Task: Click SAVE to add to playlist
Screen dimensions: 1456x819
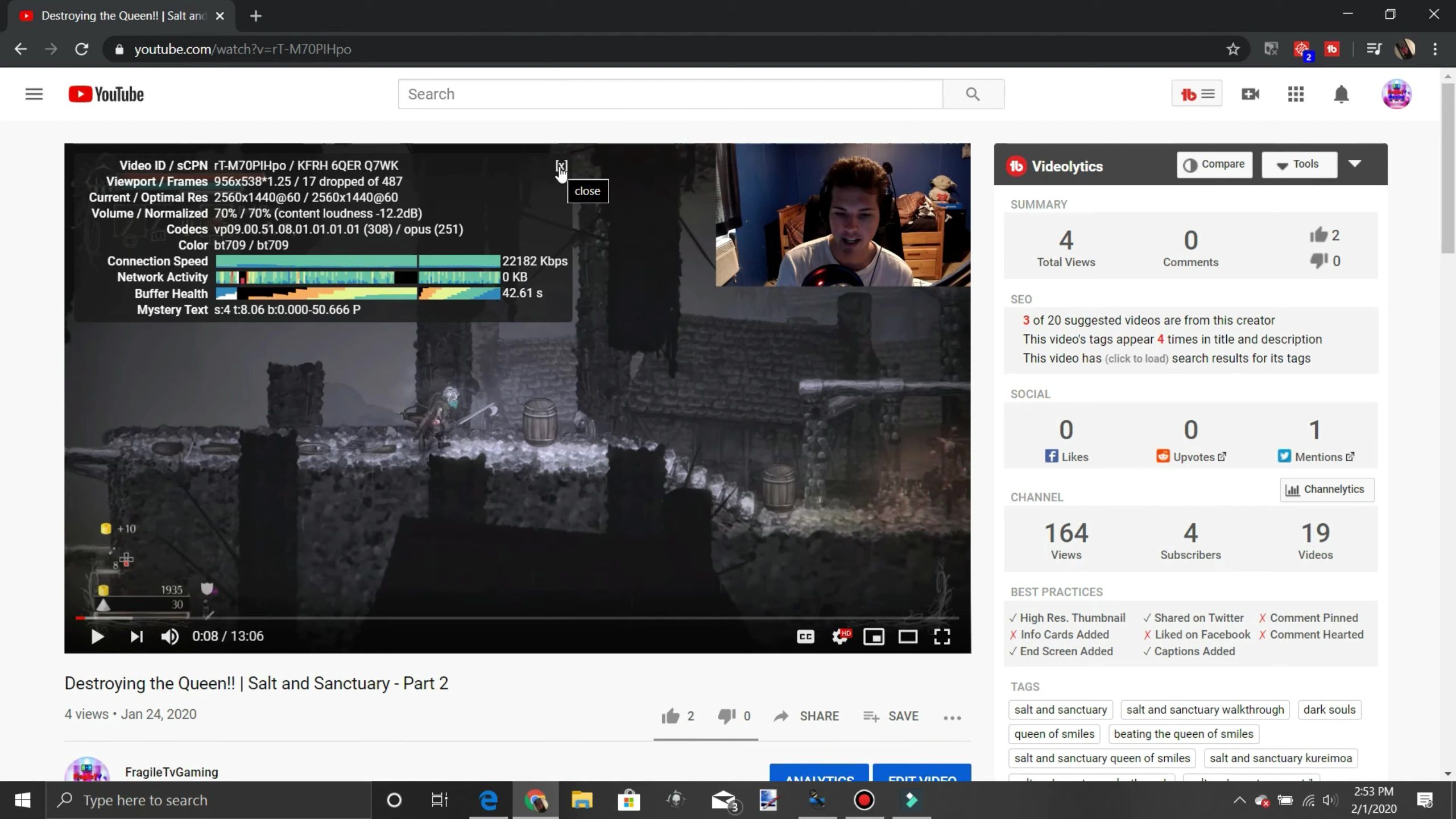Action: click(x=891, y=716)
